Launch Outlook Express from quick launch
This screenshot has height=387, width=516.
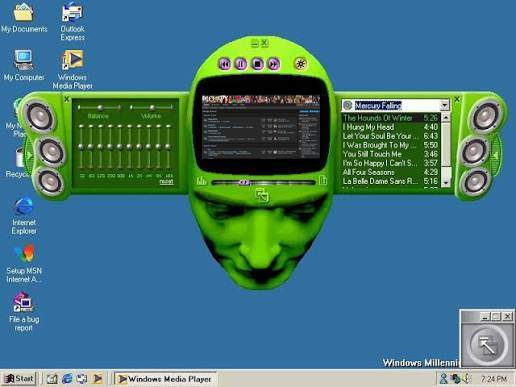82,379
